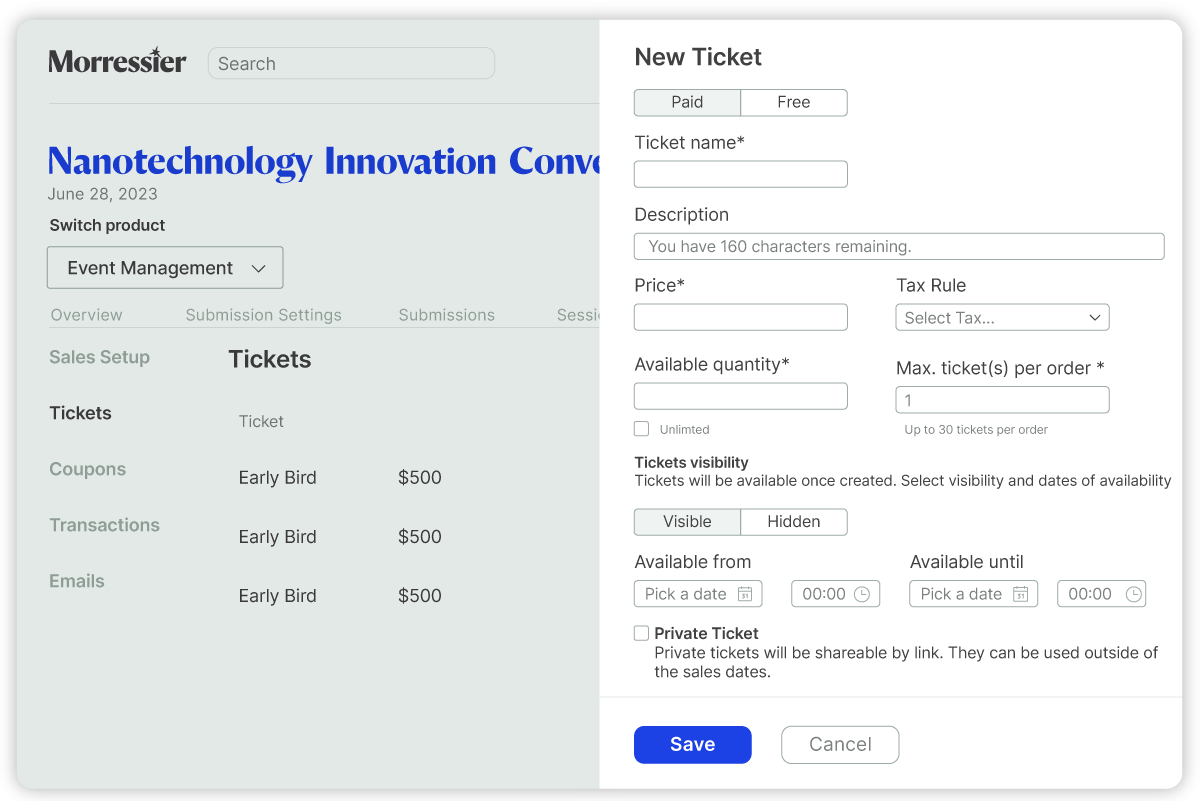The width and height of the screenshot is (1200, 801).
Task: Switch to the Submission Settings tab
Action: [263, 315]
